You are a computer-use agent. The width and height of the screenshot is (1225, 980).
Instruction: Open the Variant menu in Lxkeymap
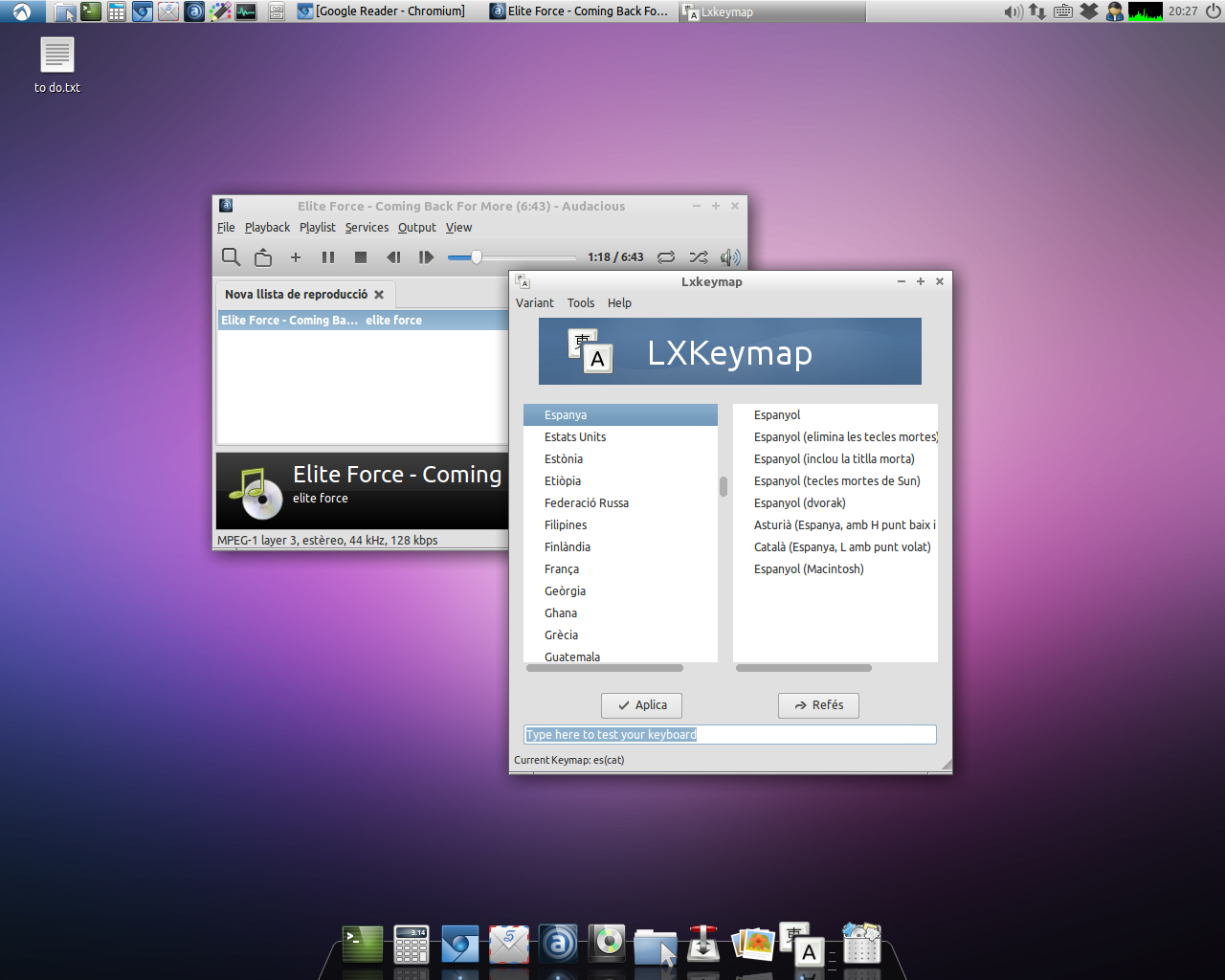pos(534,302)
